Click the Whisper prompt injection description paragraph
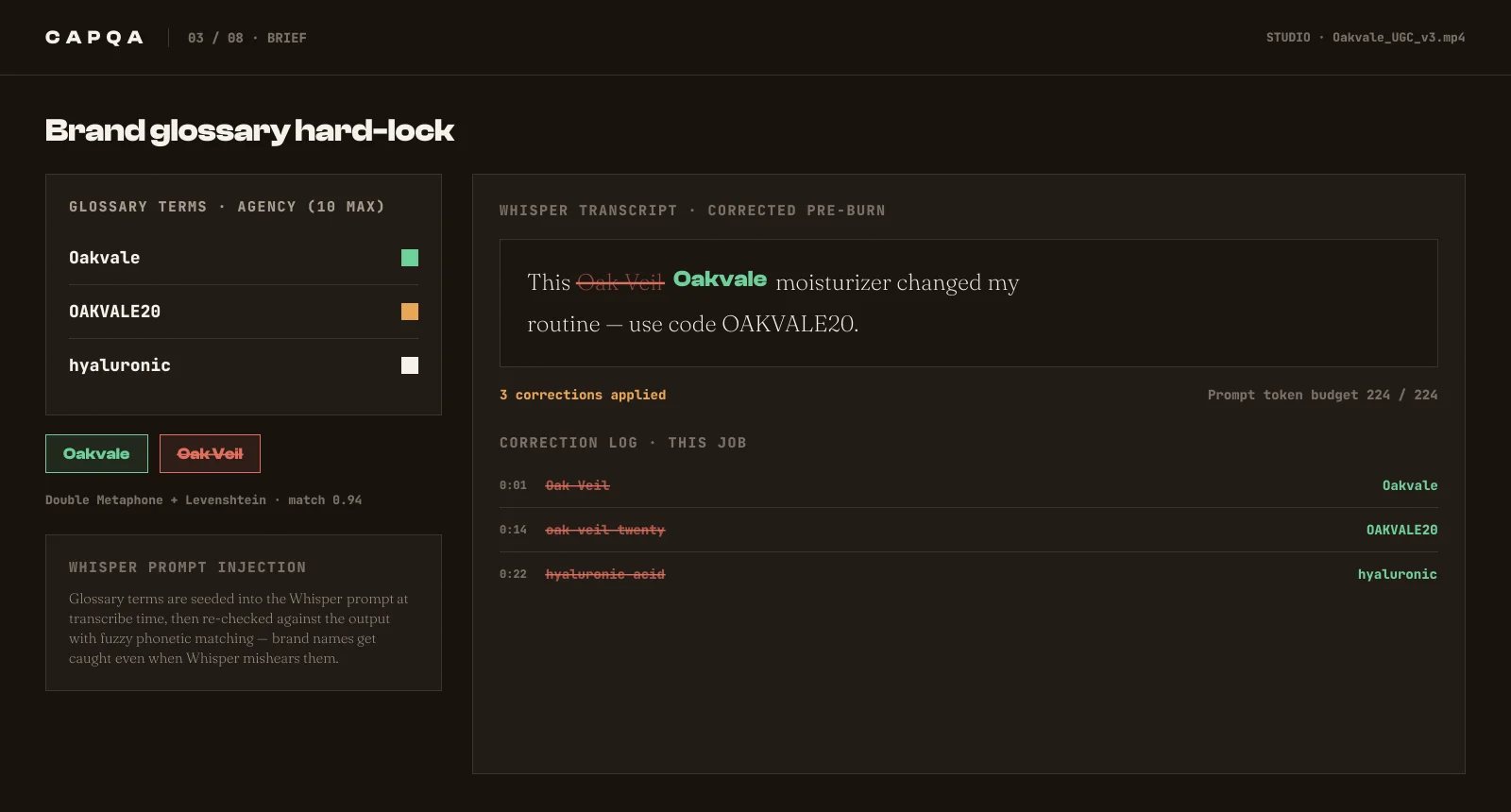Image resolution: width=1511 pixels, height=812 pixels. [239, 629]
